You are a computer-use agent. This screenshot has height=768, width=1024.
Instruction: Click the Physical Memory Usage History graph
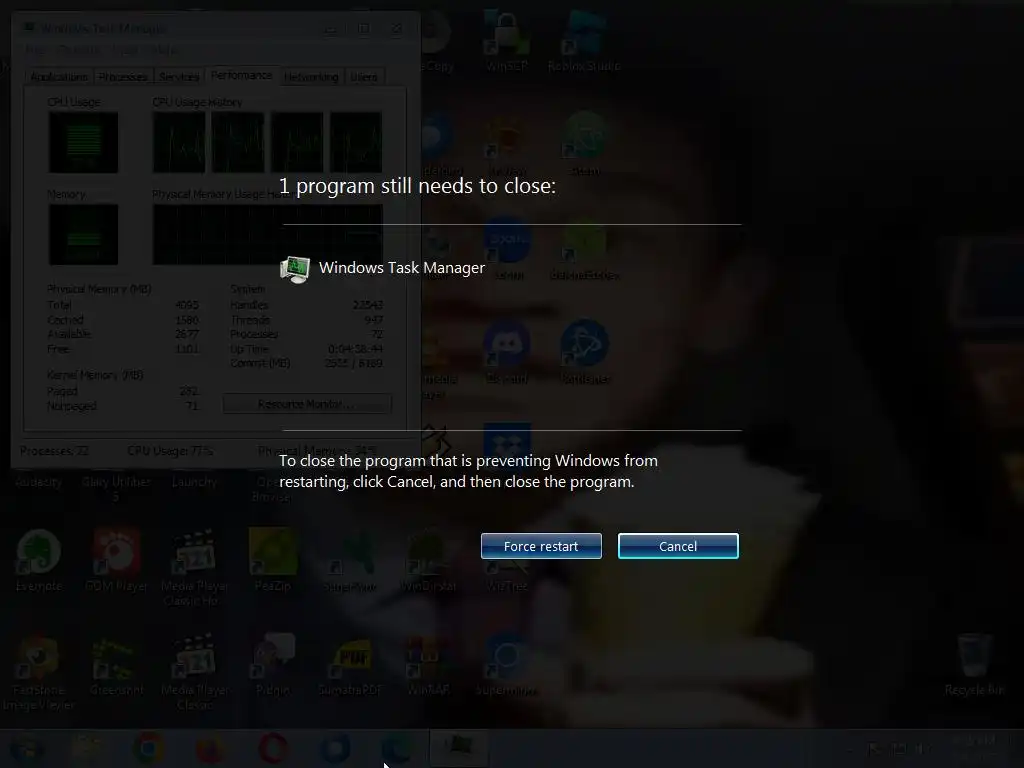(x=268, y=234)
